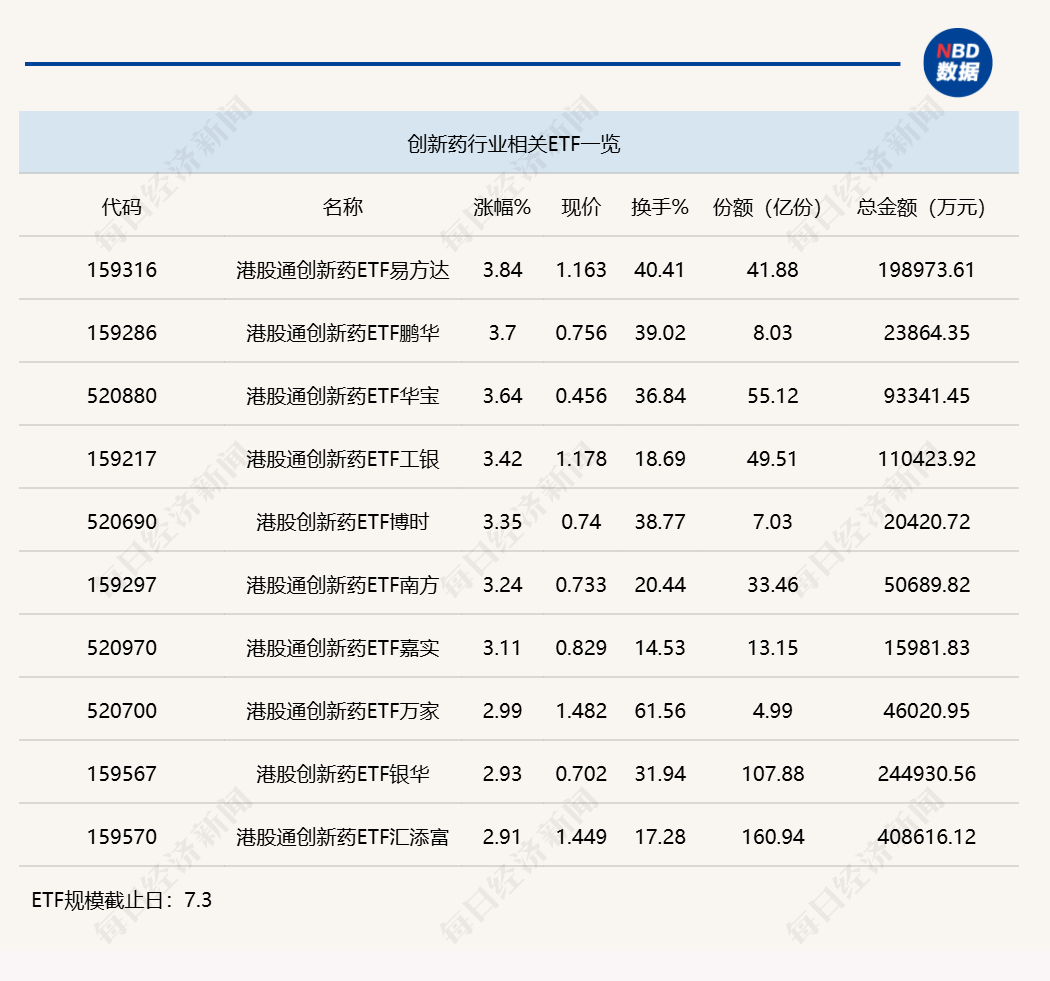Click turnover value 18.69 for 工银
This screenshot has width=1050, height=981.
[660, 459]
